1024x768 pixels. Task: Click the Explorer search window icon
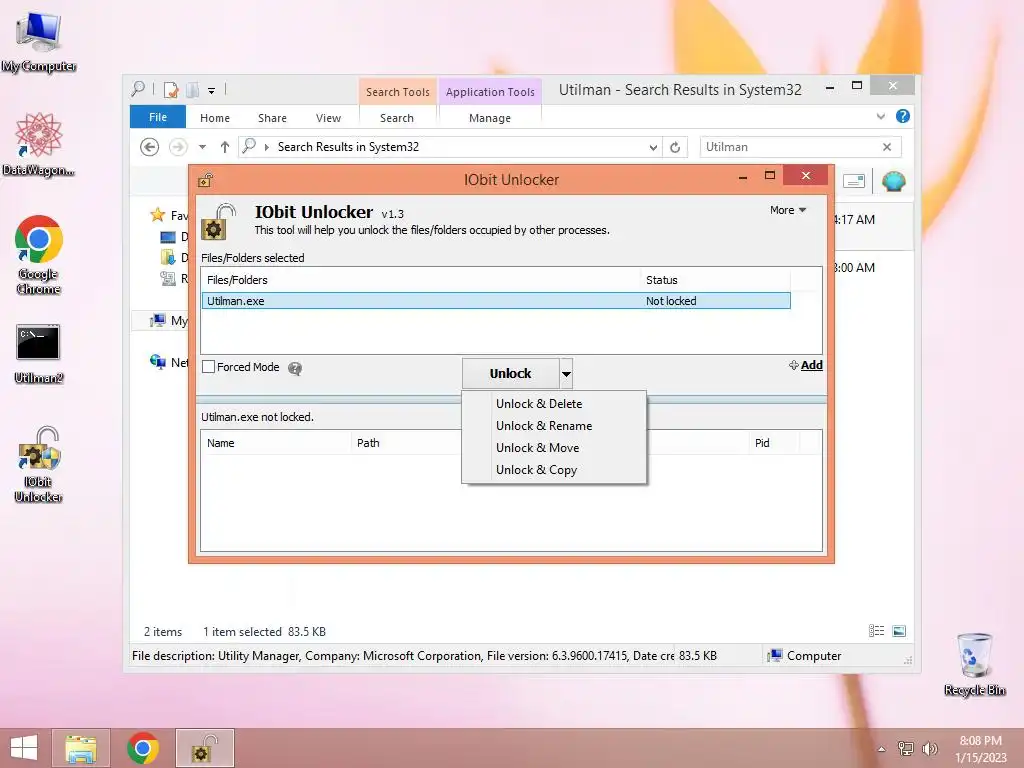coord(138,89)
